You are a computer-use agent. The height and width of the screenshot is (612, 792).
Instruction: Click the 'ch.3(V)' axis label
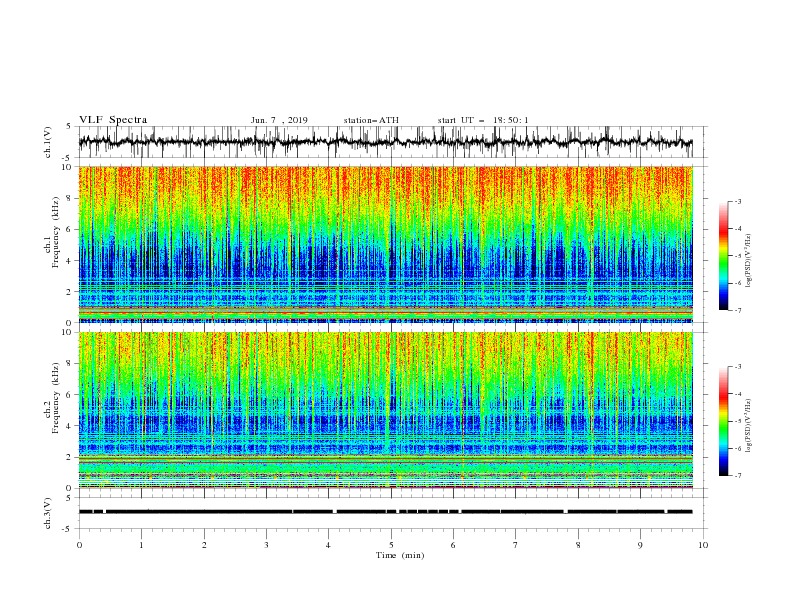click(48, 513)
